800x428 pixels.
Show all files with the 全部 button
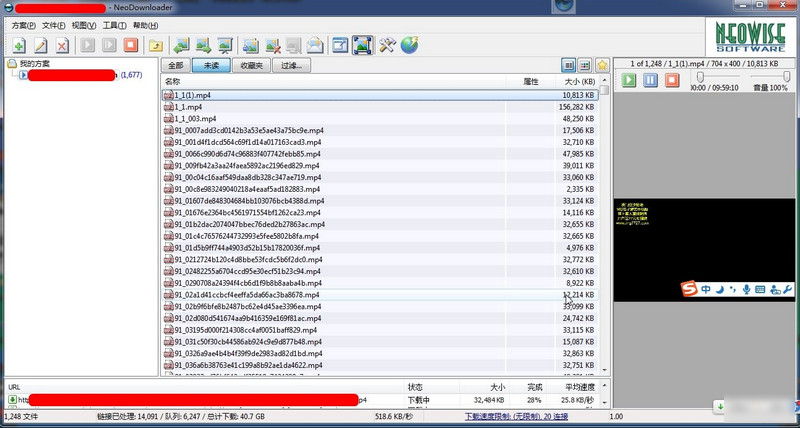tap(176, 65)
